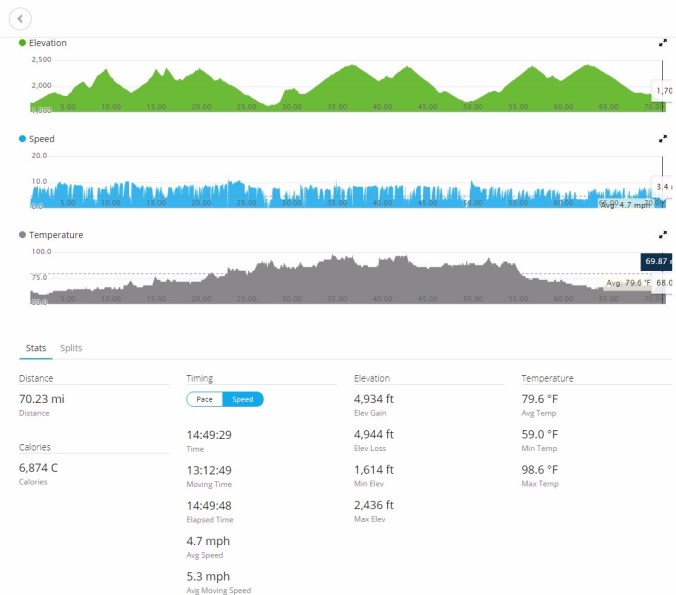Click the Avg 79.6 °F chart label
676x595 pixels.
(628, 282)
